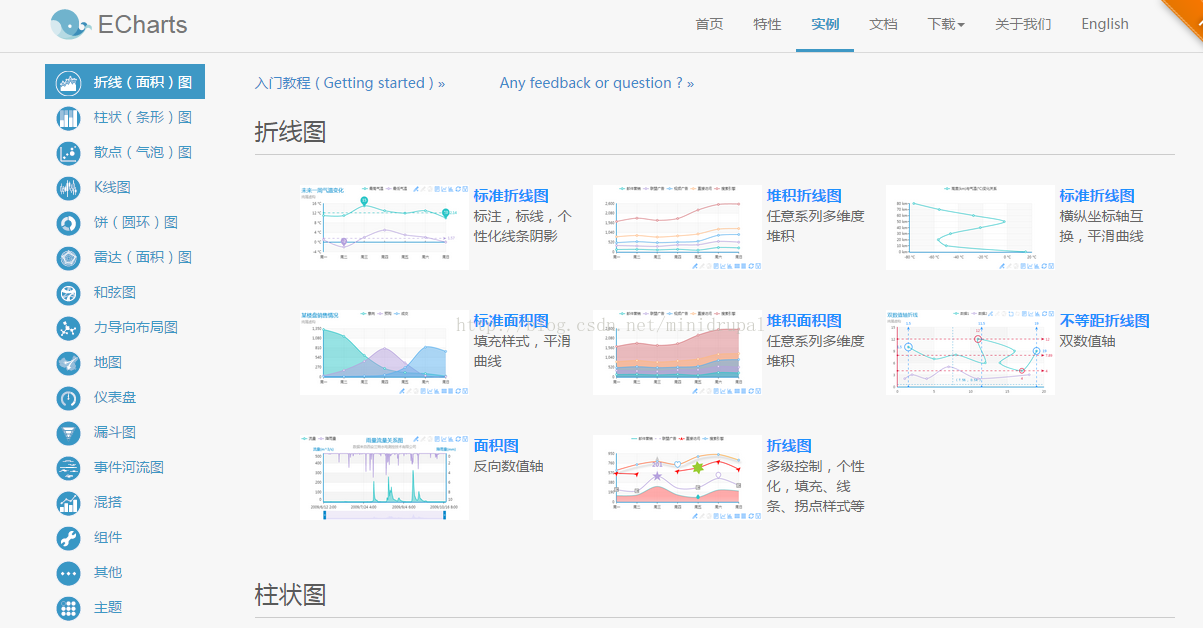Open the 饼（圆环）图 pie icon
The image size is (1203, 628).
tap(69, 223)
